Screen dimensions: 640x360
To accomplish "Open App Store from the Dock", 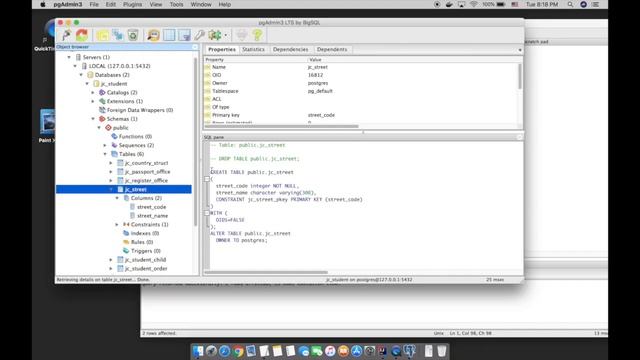I will [x=356, y=351].
